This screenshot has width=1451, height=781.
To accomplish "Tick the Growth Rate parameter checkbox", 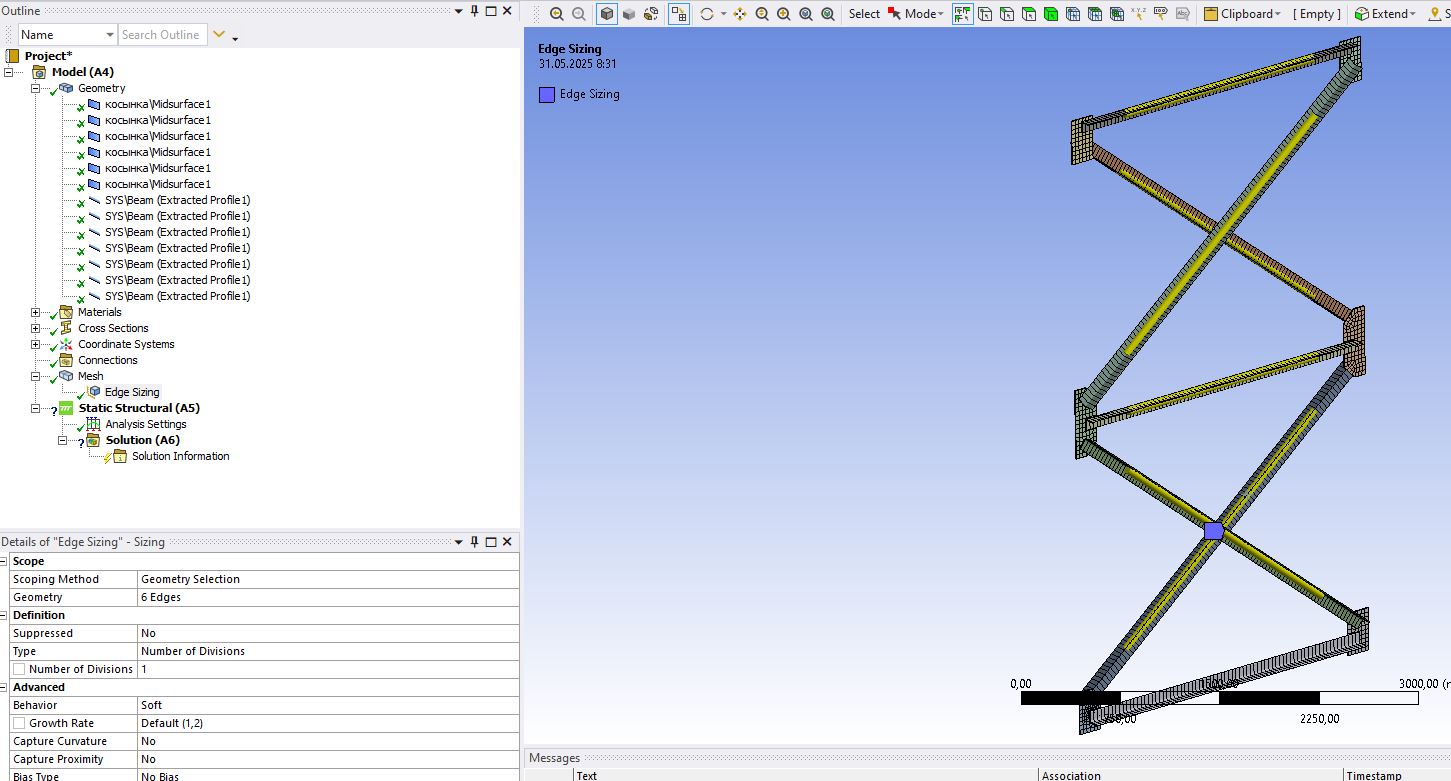I will click(19, 723).
